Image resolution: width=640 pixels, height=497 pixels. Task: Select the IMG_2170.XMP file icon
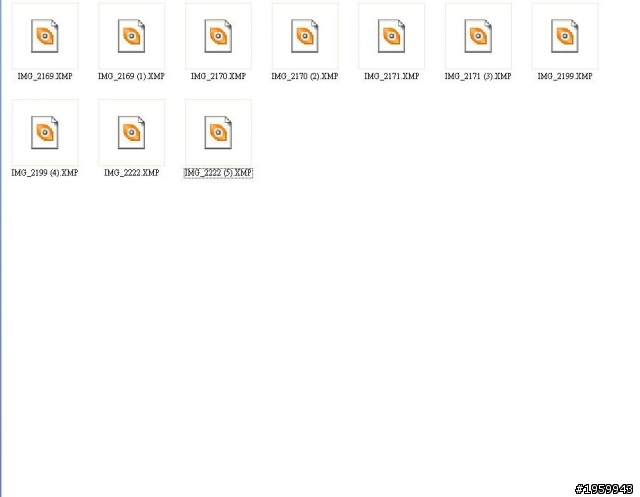218,36
